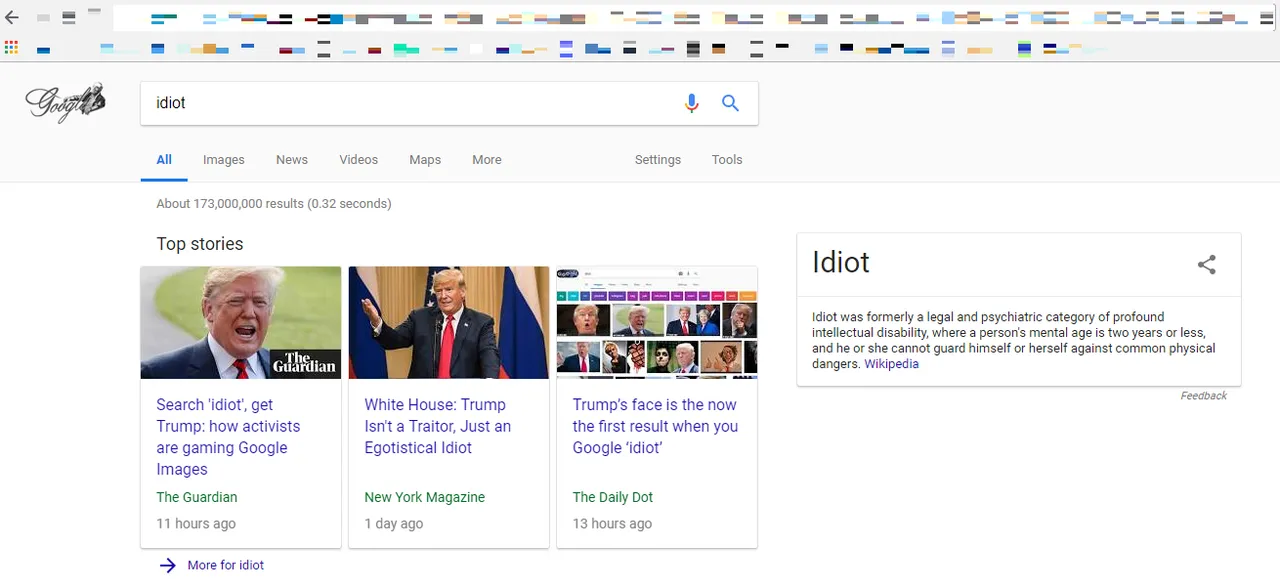Open 'Search idiot, get Trump' Guardian story
1280x579 pixels.
click(228, 437)
